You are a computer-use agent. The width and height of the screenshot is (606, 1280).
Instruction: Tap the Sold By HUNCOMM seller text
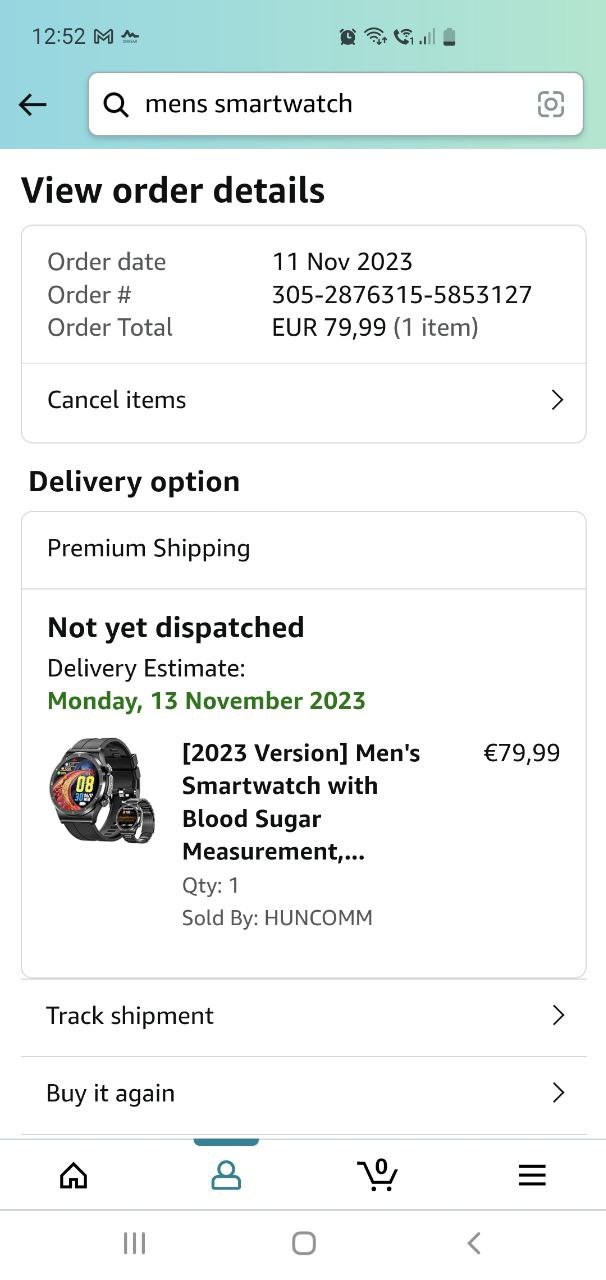point(277,918)
